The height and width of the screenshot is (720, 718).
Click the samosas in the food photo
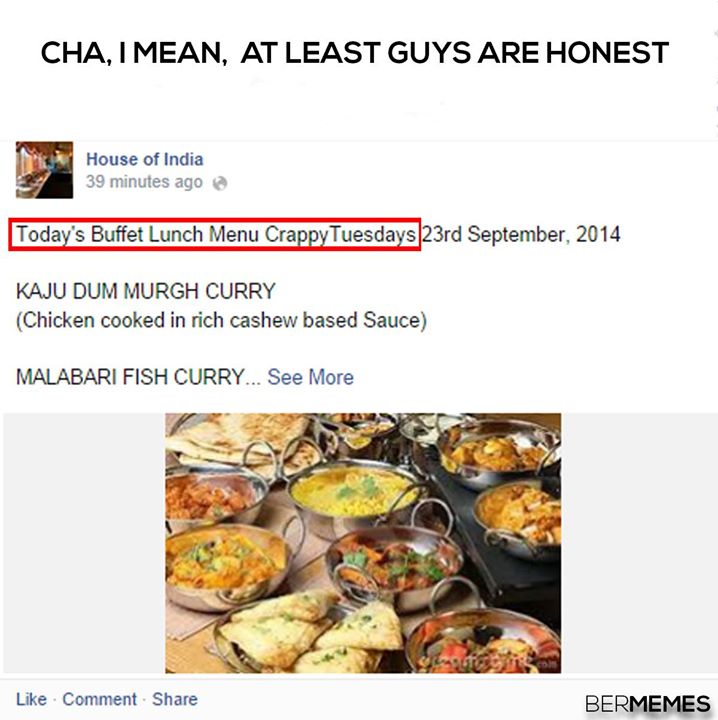312,636
